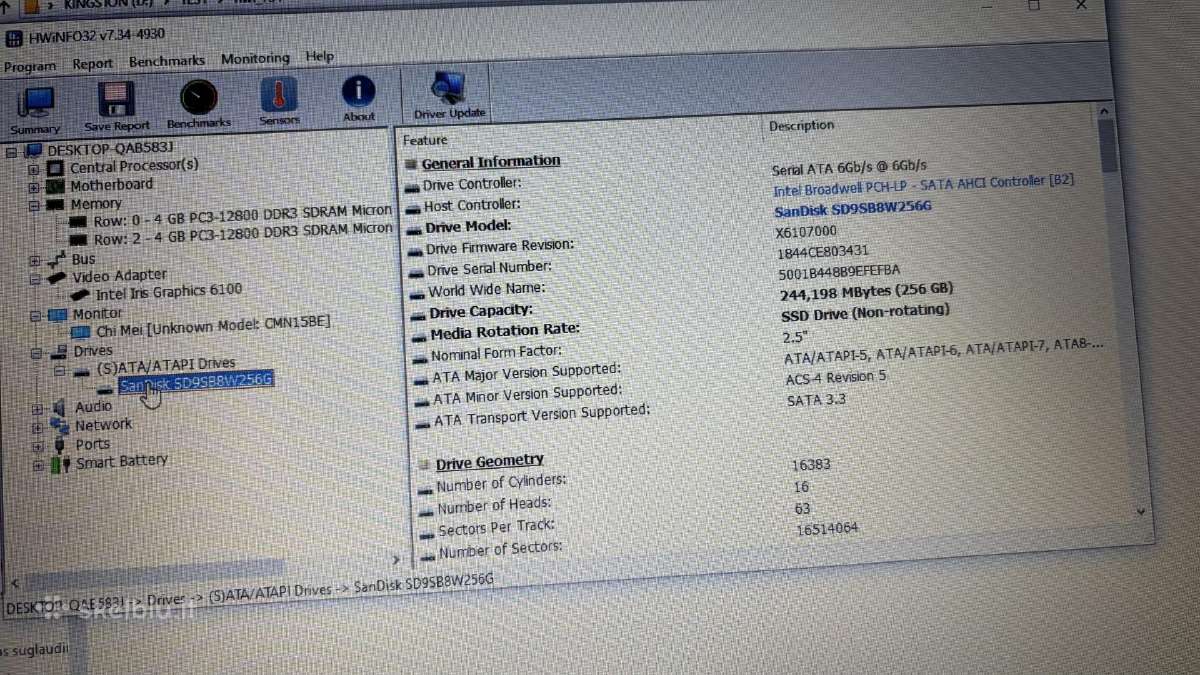The height and width of the screenshot is (675, 1200).
Task: Select the DESKTOP-QAB583J computer icon
Action: 32,150
